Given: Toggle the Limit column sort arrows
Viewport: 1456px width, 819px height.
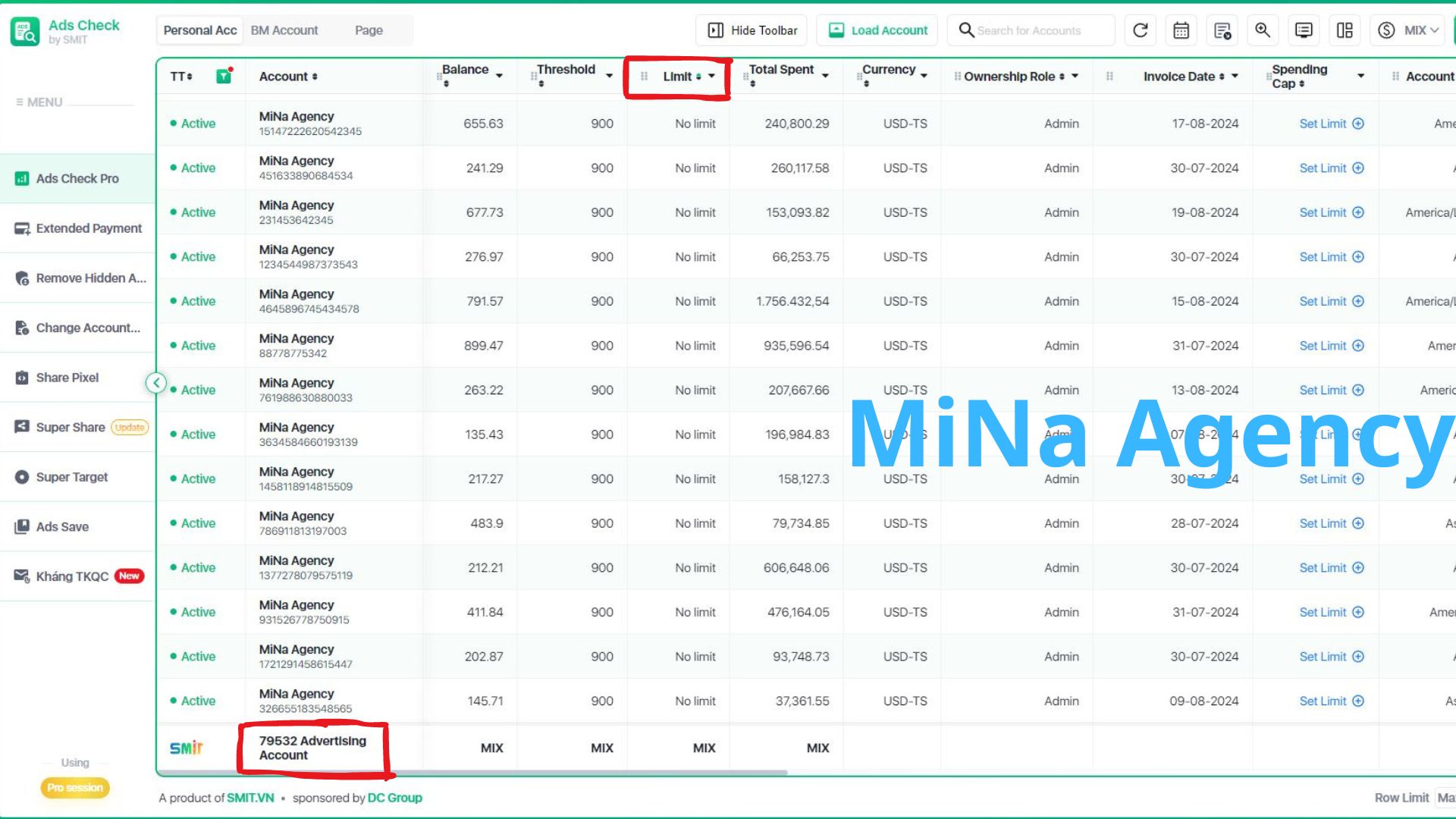Looking at the screenshot, I should click(698, 77).
